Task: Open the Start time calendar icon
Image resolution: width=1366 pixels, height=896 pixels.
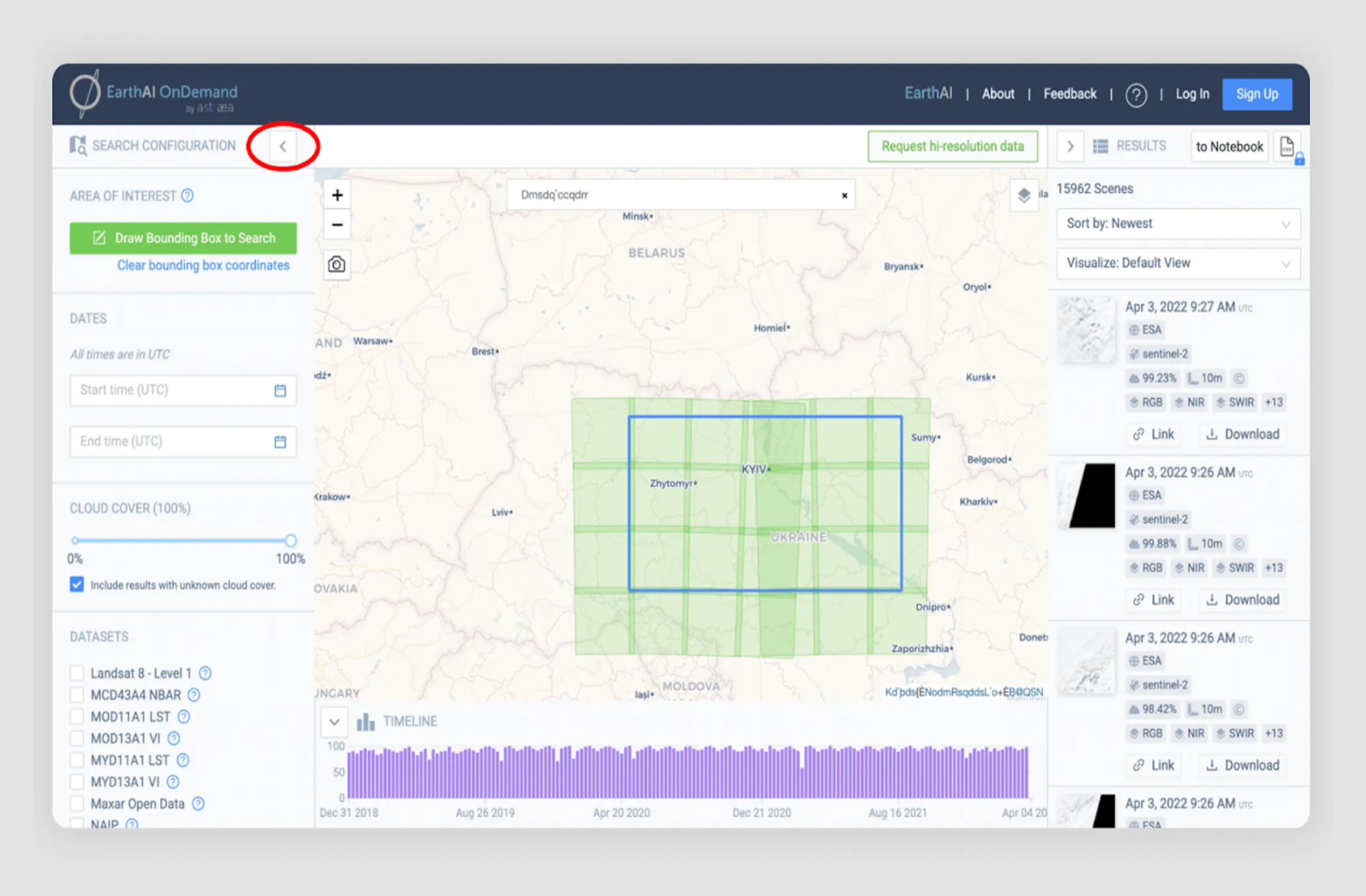Action: coord(280,390)
